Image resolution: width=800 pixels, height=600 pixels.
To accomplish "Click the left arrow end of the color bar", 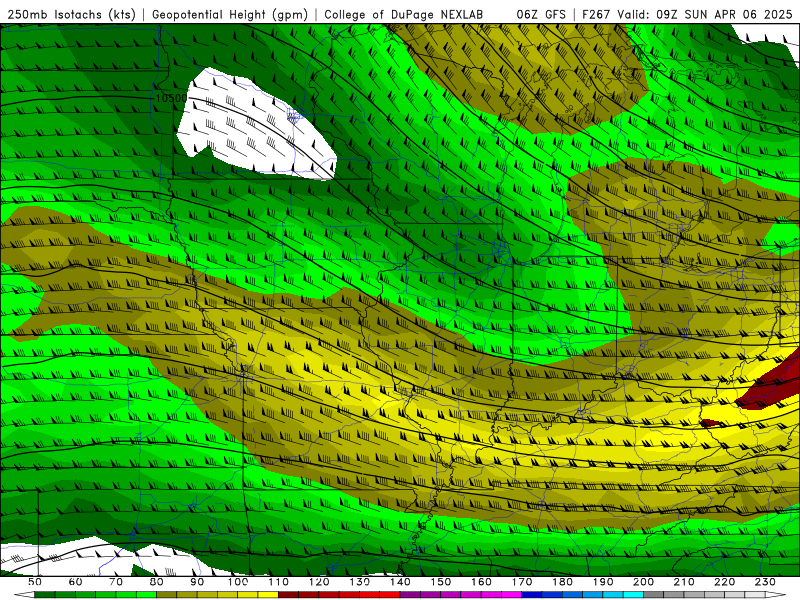I will [24, 595].
